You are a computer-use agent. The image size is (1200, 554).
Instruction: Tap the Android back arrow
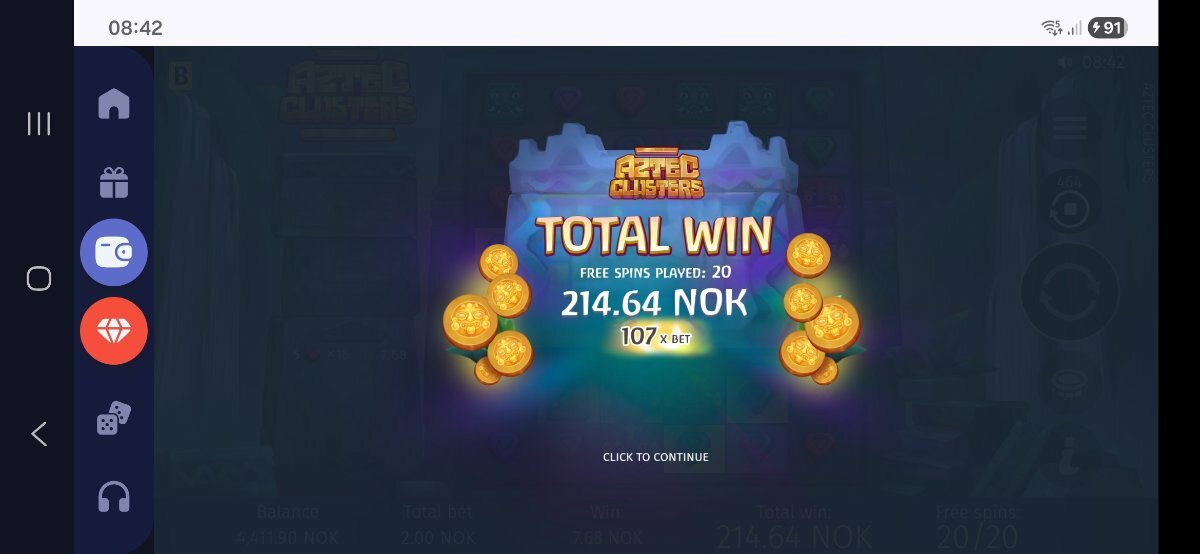point(39,433)
